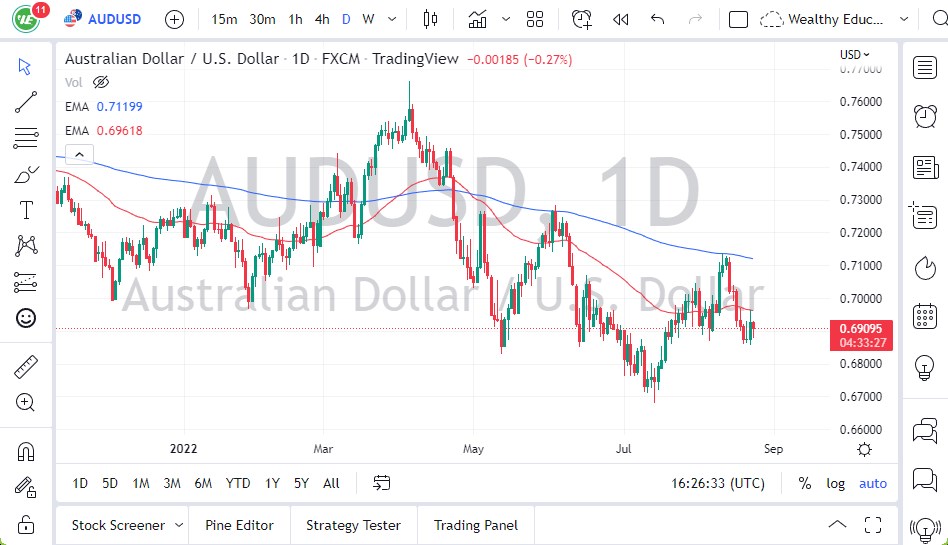Open chart settings gear on price axis

864,449
